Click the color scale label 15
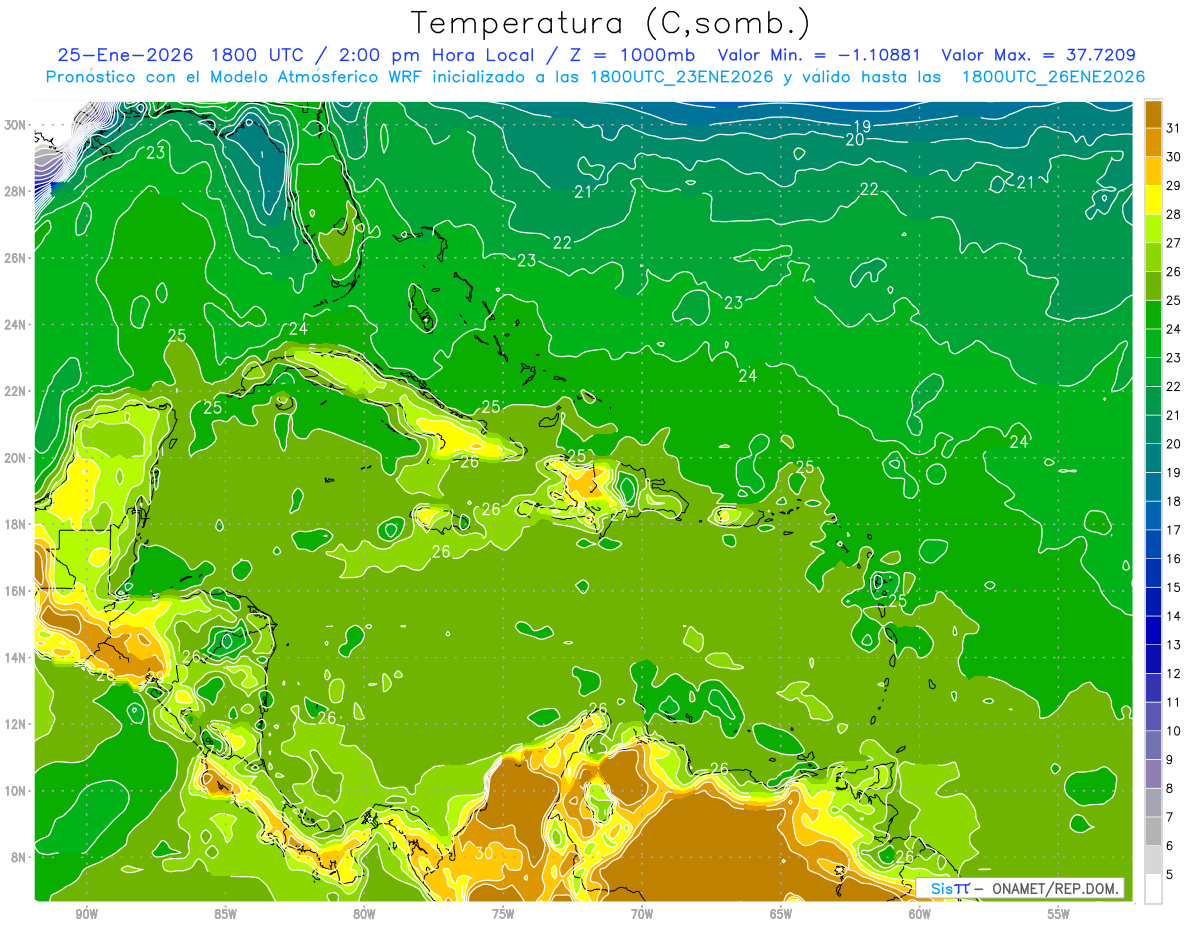Screen dimensions: 1200x927 pyautogui.click(x=1174, y=587)
